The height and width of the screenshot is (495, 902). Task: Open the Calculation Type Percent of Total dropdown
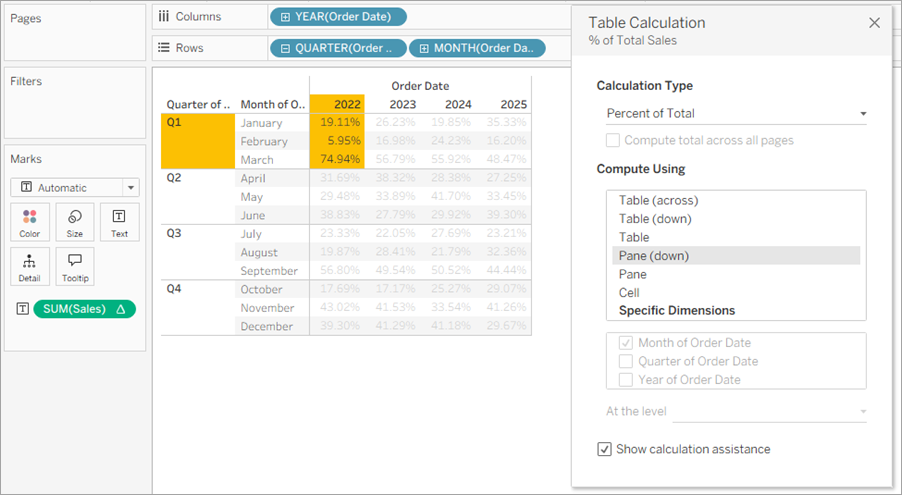736,113
